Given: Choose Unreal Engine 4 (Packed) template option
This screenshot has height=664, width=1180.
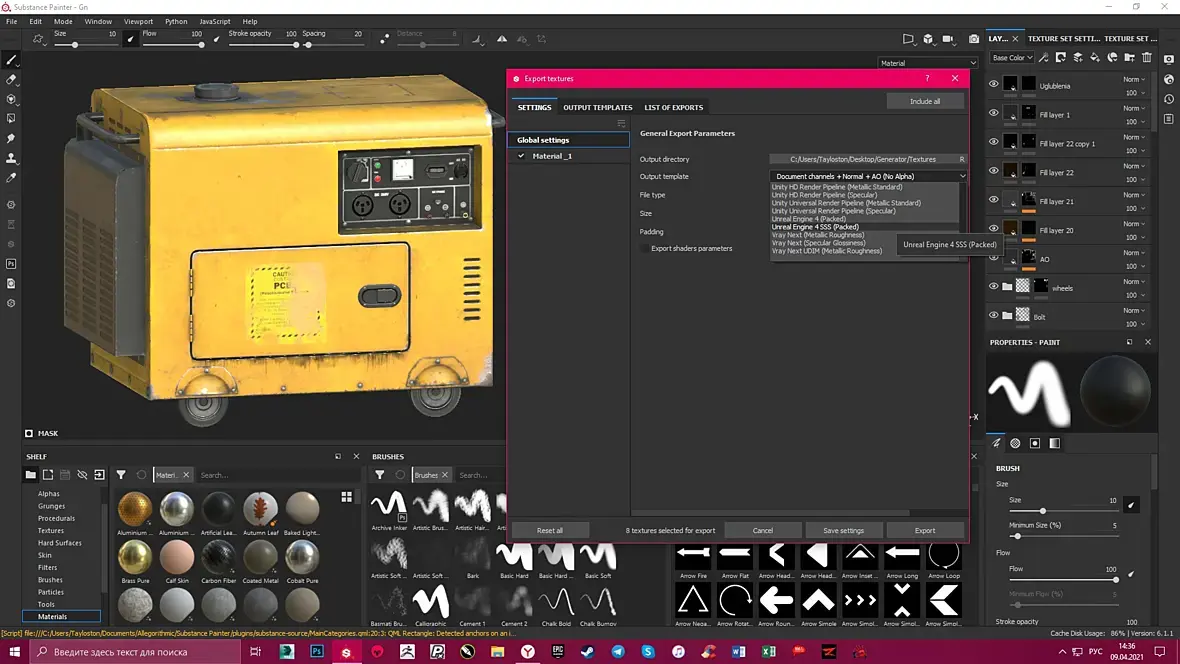Looking at the screenshot, I should tap(808, 219).
